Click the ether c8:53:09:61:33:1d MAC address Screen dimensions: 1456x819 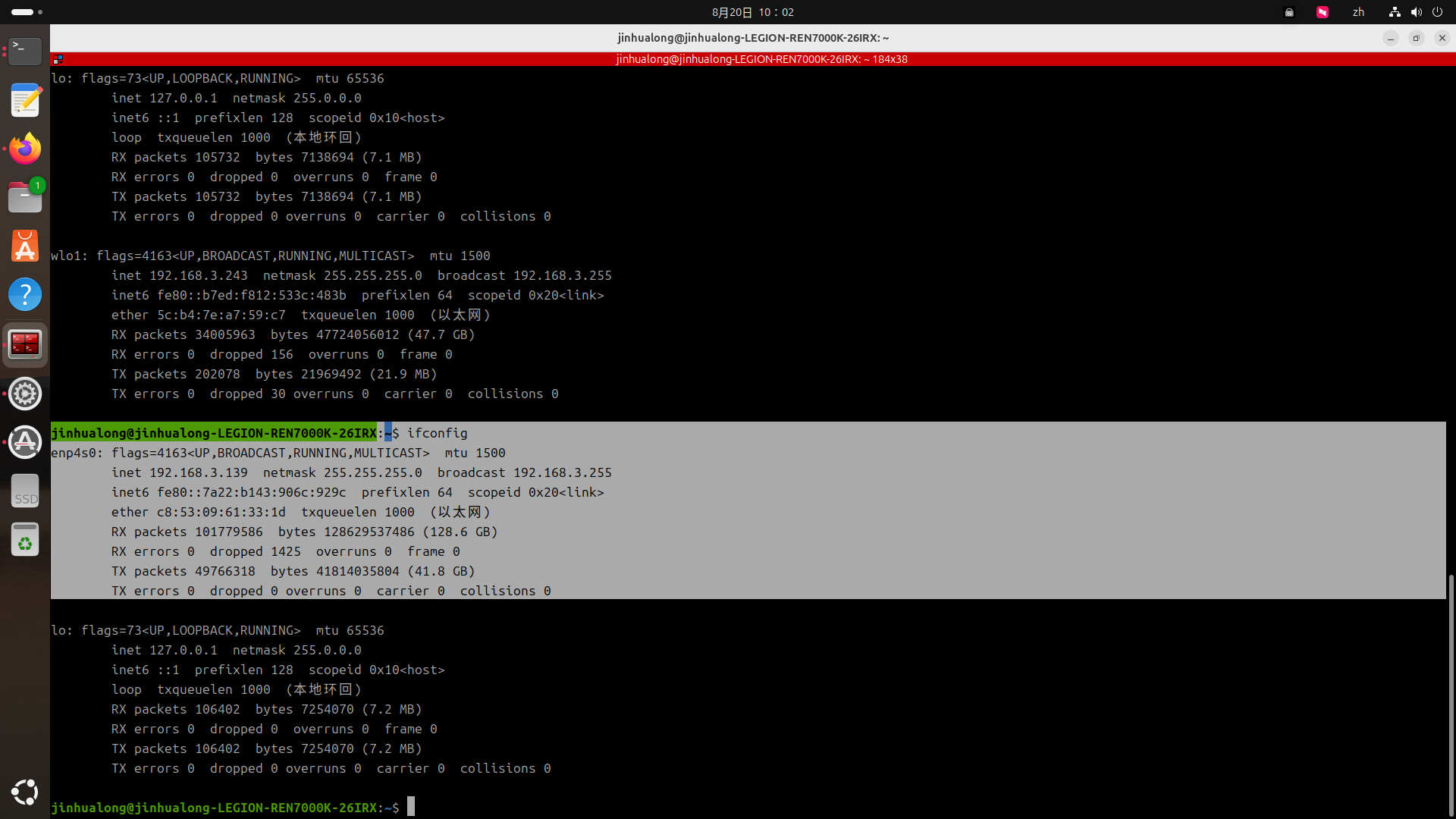[x=198, y=512]
